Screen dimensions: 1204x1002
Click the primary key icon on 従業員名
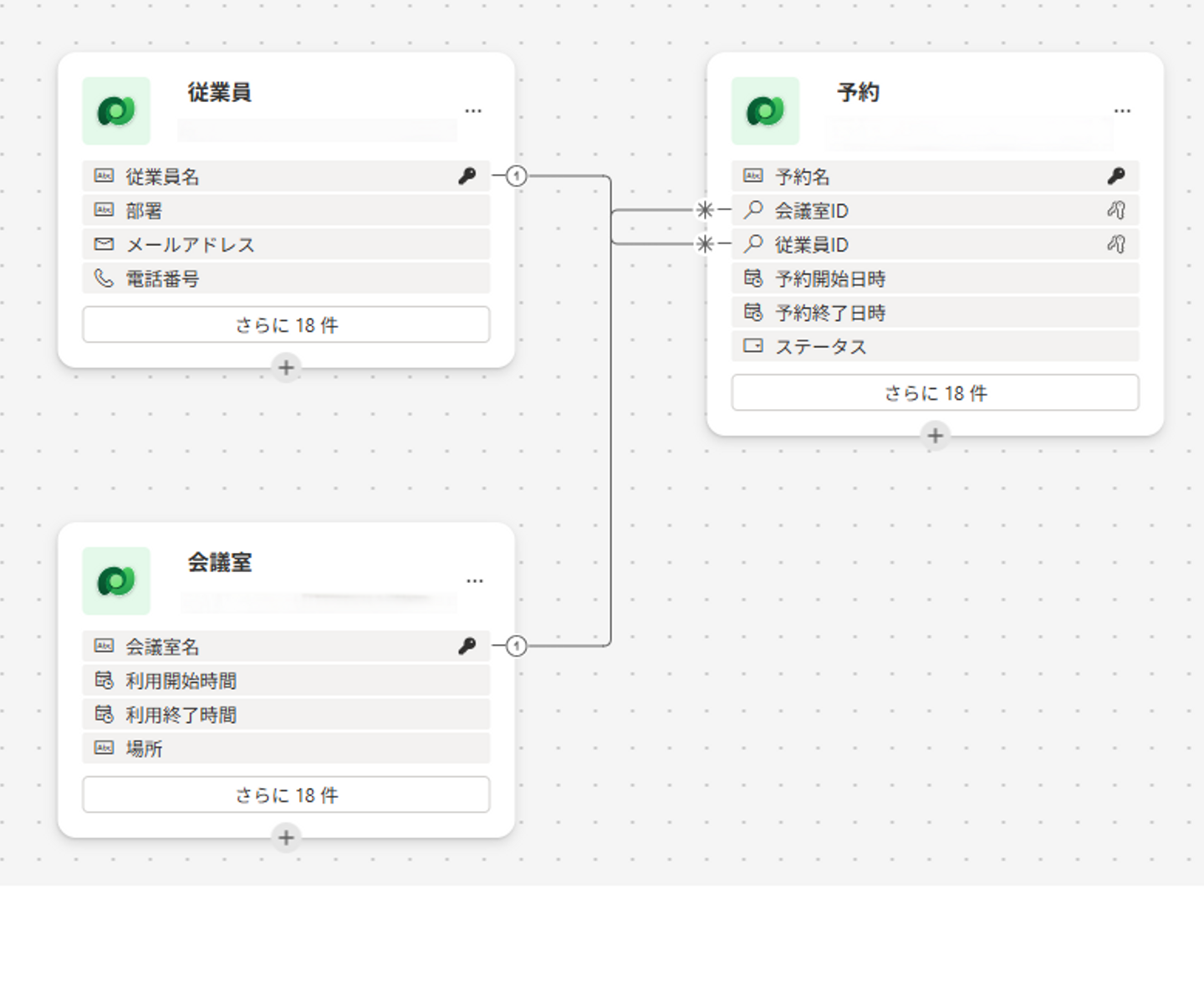[467, 176]
